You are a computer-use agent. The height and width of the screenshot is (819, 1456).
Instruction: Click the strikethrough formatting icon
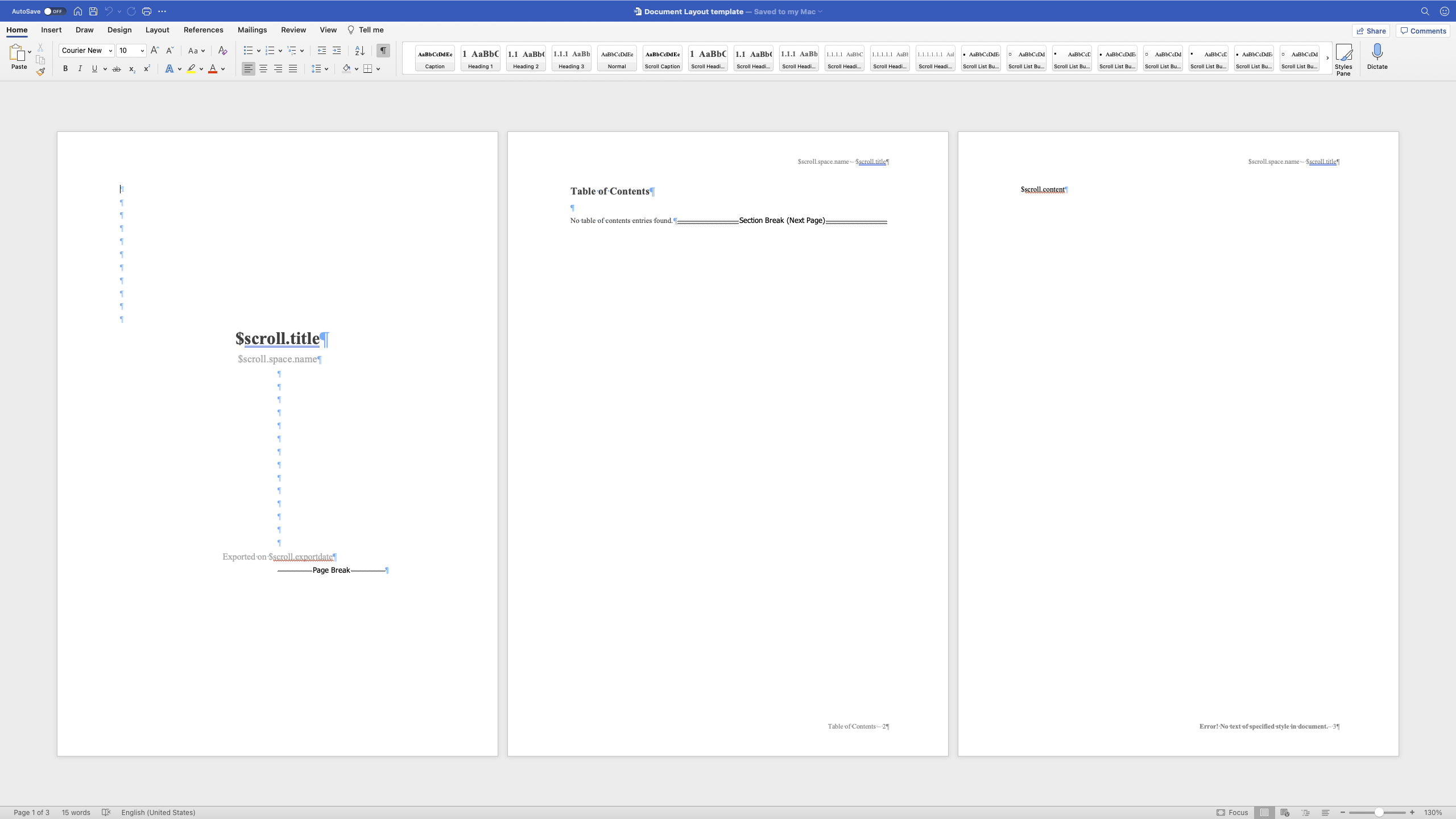[117, 69]
